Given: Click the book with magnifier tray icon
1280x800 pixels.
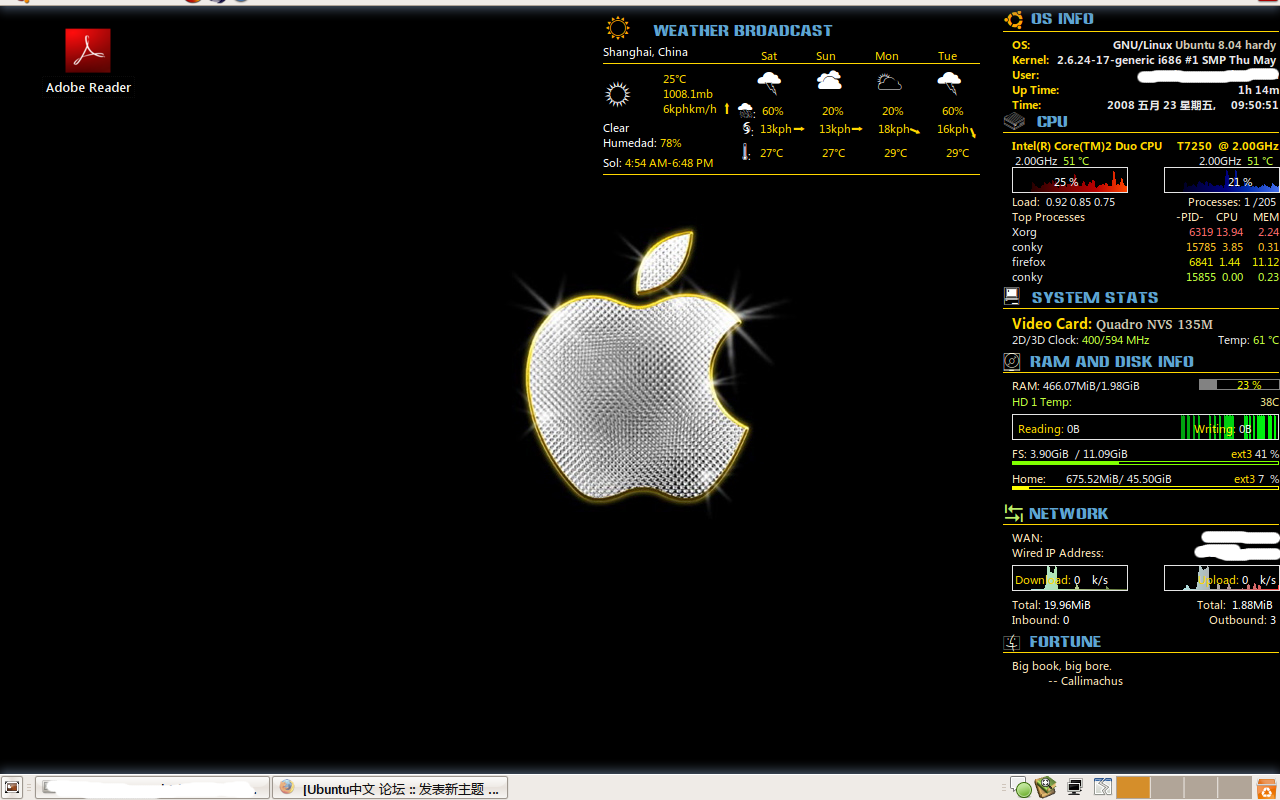Looking at the screenshot, I should 1046,788.
